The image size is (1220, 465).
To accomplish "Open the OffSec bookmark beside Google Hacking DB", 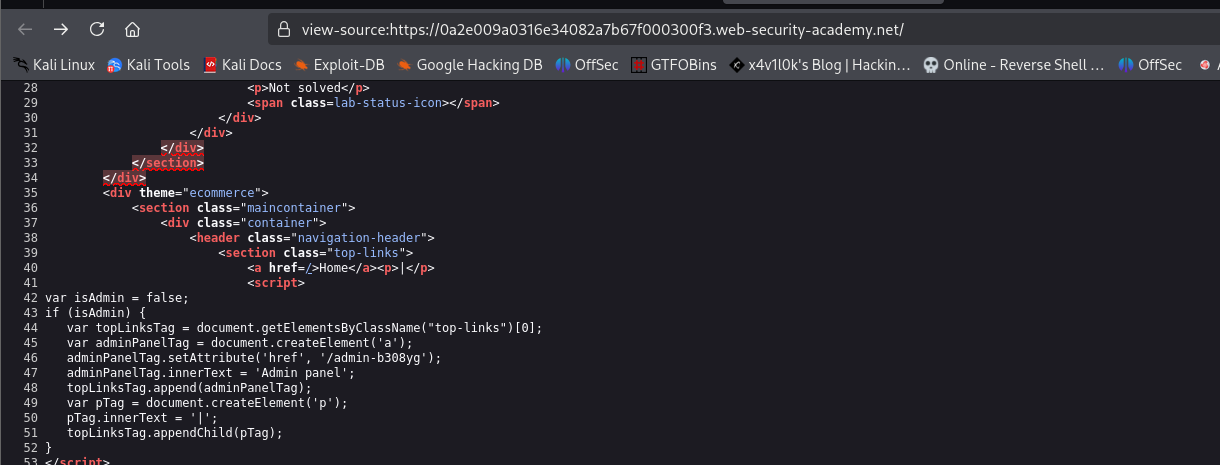I will point(587,65).
